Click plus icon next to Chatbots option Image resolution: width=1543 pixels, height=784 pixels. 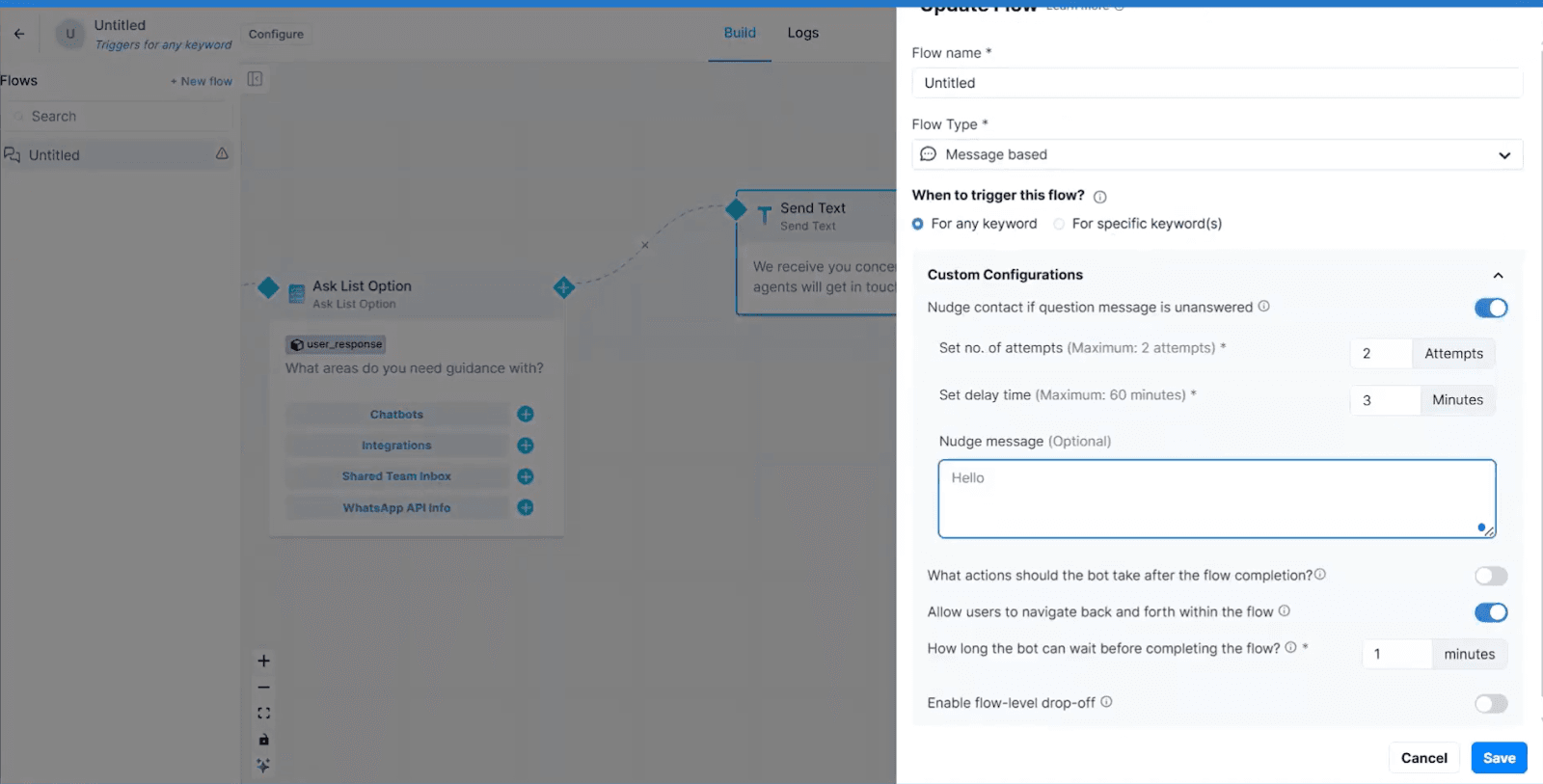tap(526, 414)
